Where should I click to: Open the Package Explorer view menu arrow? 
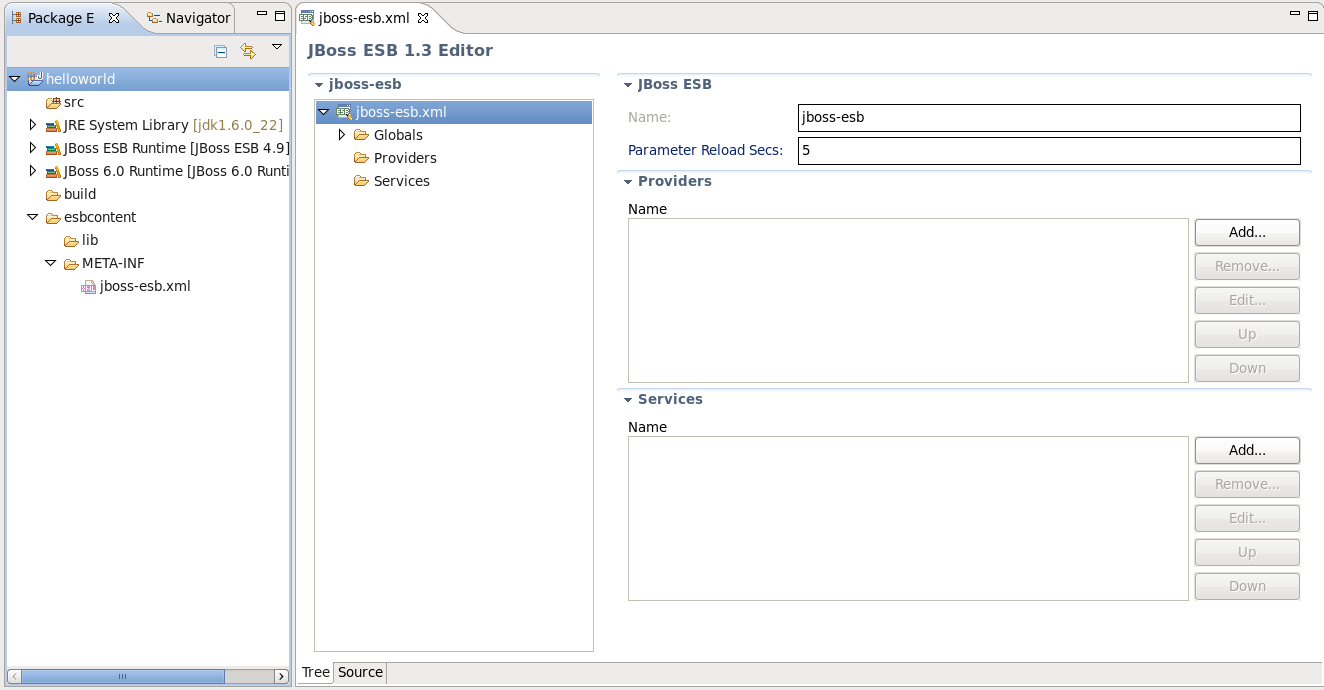coord(277,47)
